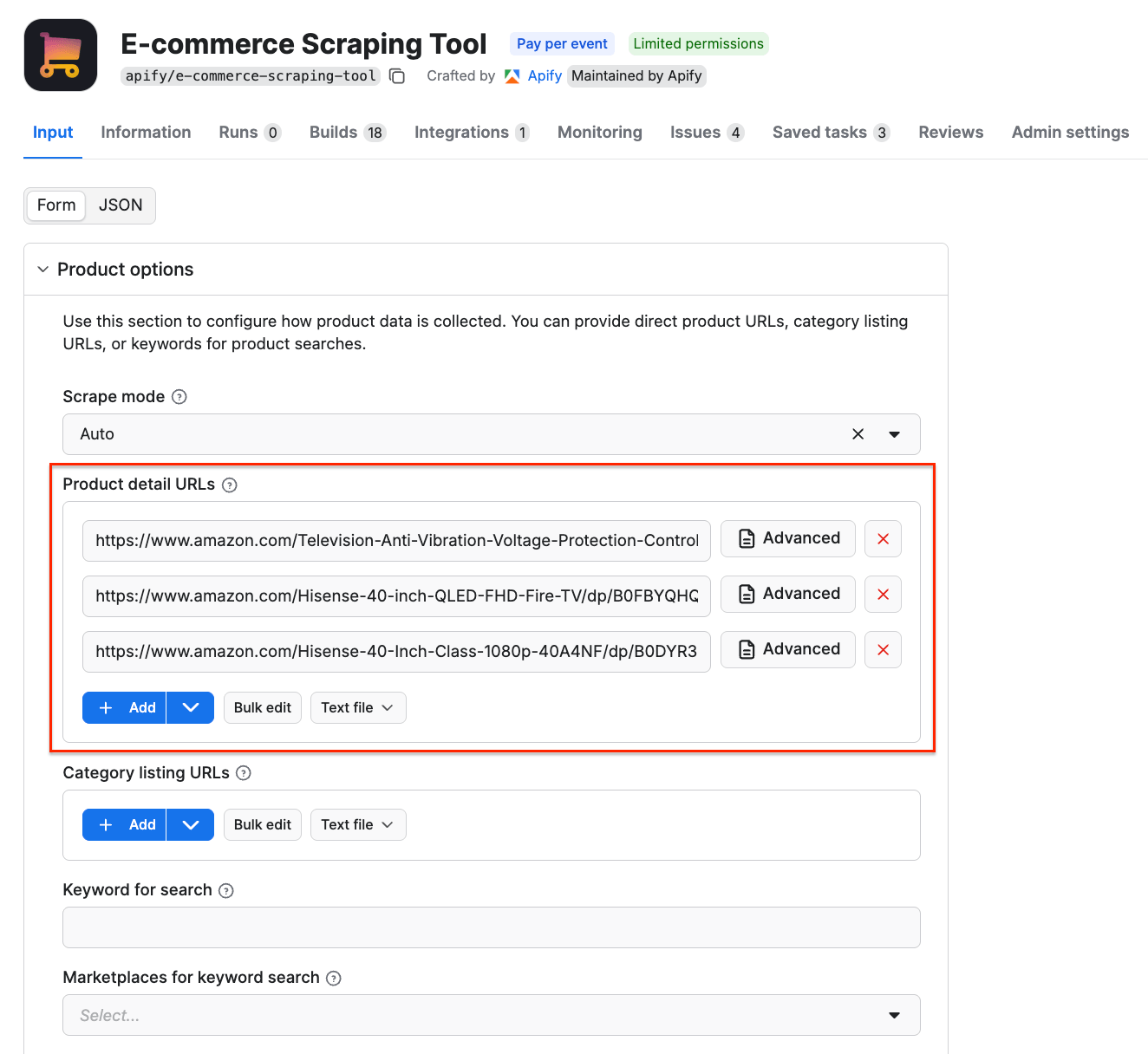Viewport: 1148px width, 1054px height.
Task: Open the Scrape mode dropdown
Action: coord(894,433)
